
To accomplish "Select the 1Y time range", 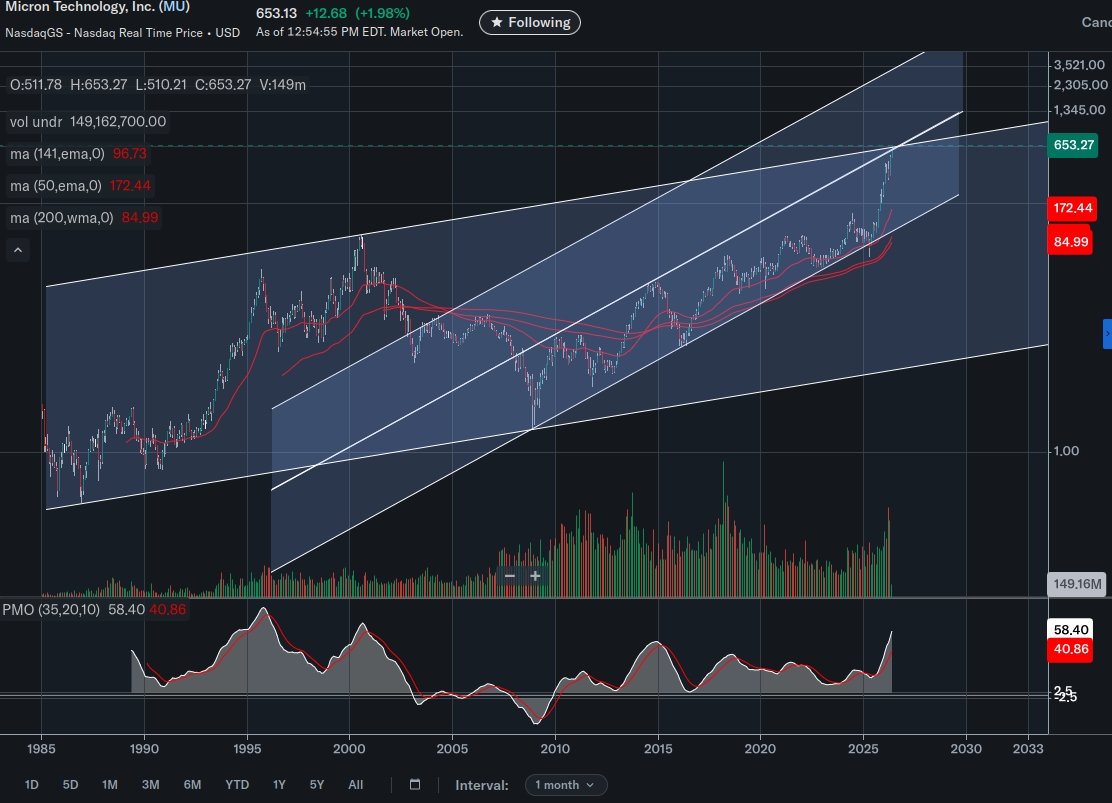I will (x=279, y=785).
